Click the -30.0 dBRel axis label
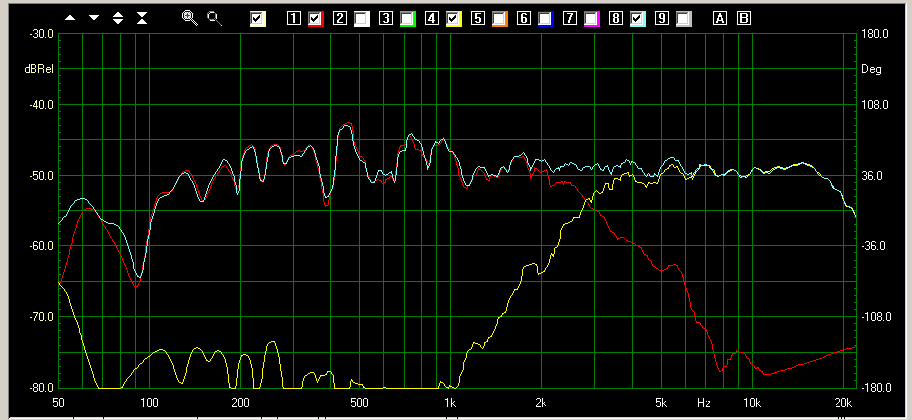 pyautogui.click(x=40, y=34)
